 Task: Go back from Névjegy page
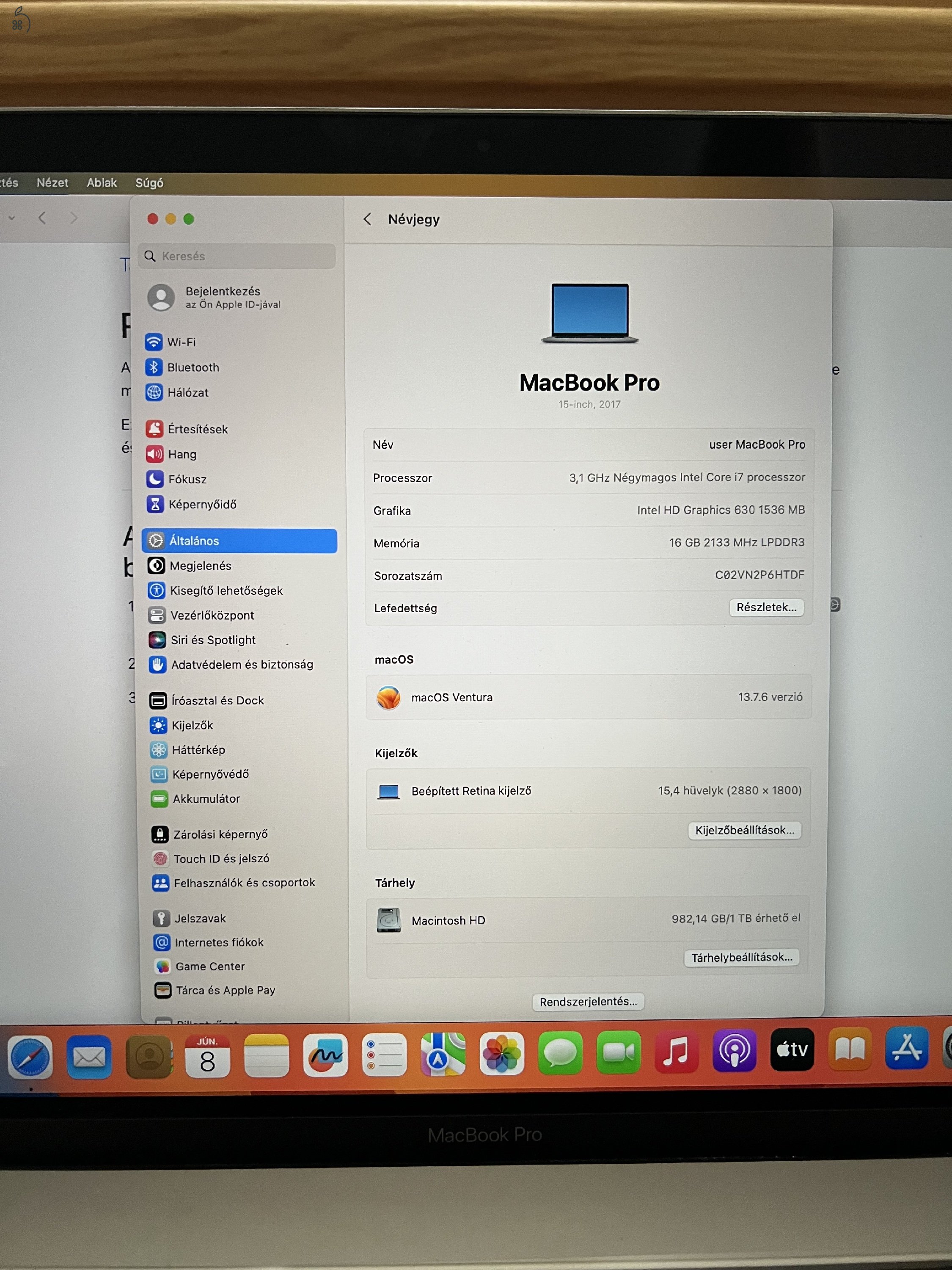(x=367, y=219)
